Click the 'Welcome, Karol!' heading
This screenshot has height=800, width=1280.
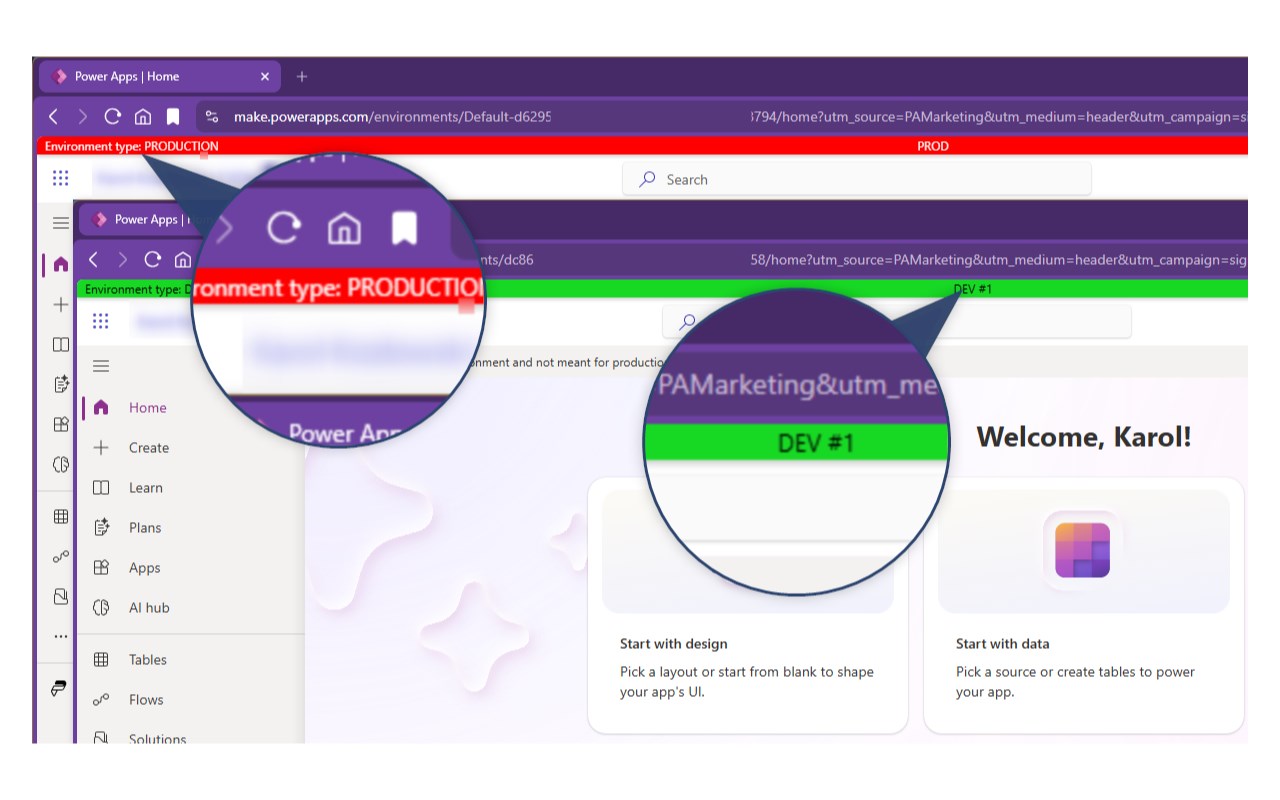click(x=1084, y=437)
